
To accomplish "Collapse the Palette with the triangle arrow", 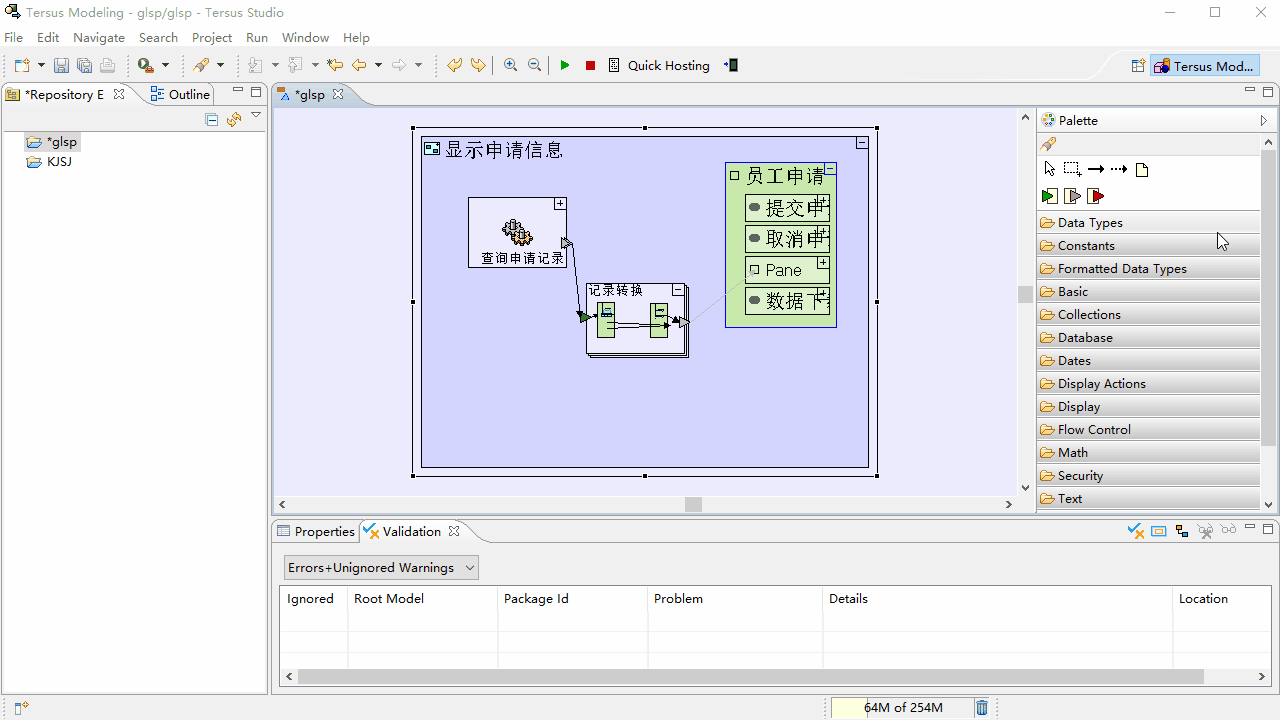I will coord(1264,120).
